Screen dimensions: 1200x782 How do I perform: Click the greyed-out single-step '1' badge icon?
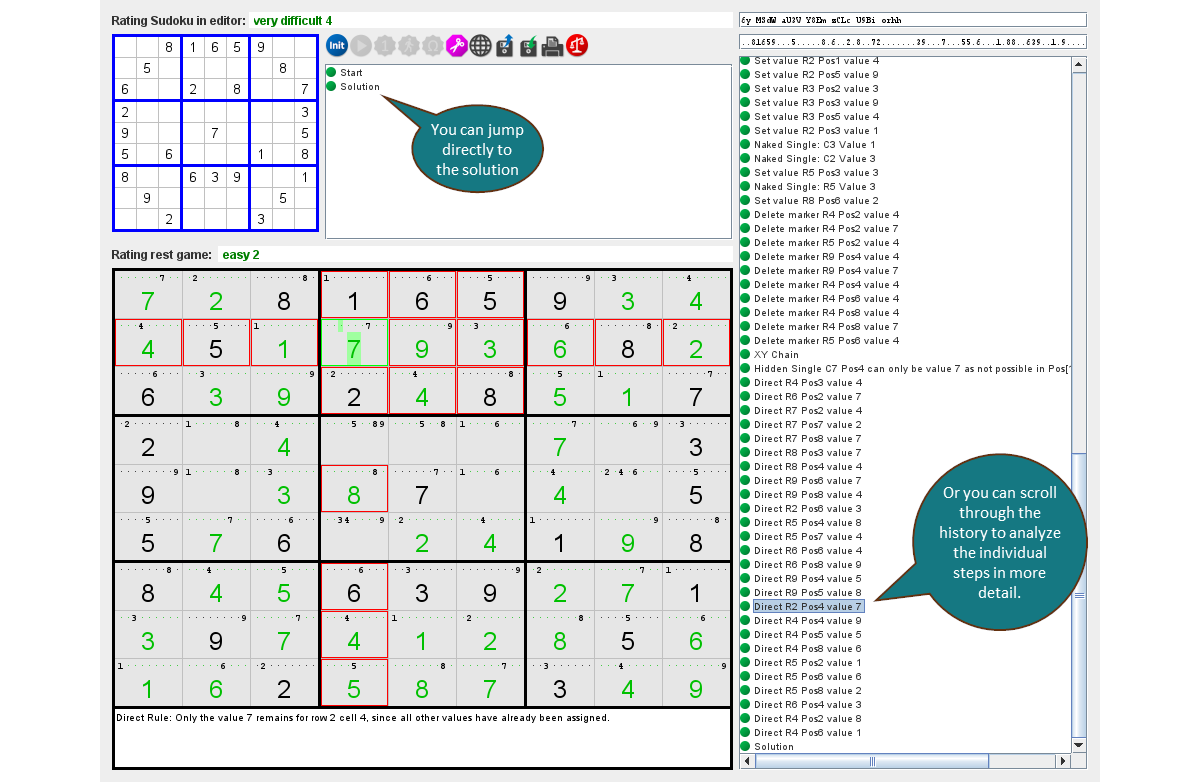[x=385, y=45]
